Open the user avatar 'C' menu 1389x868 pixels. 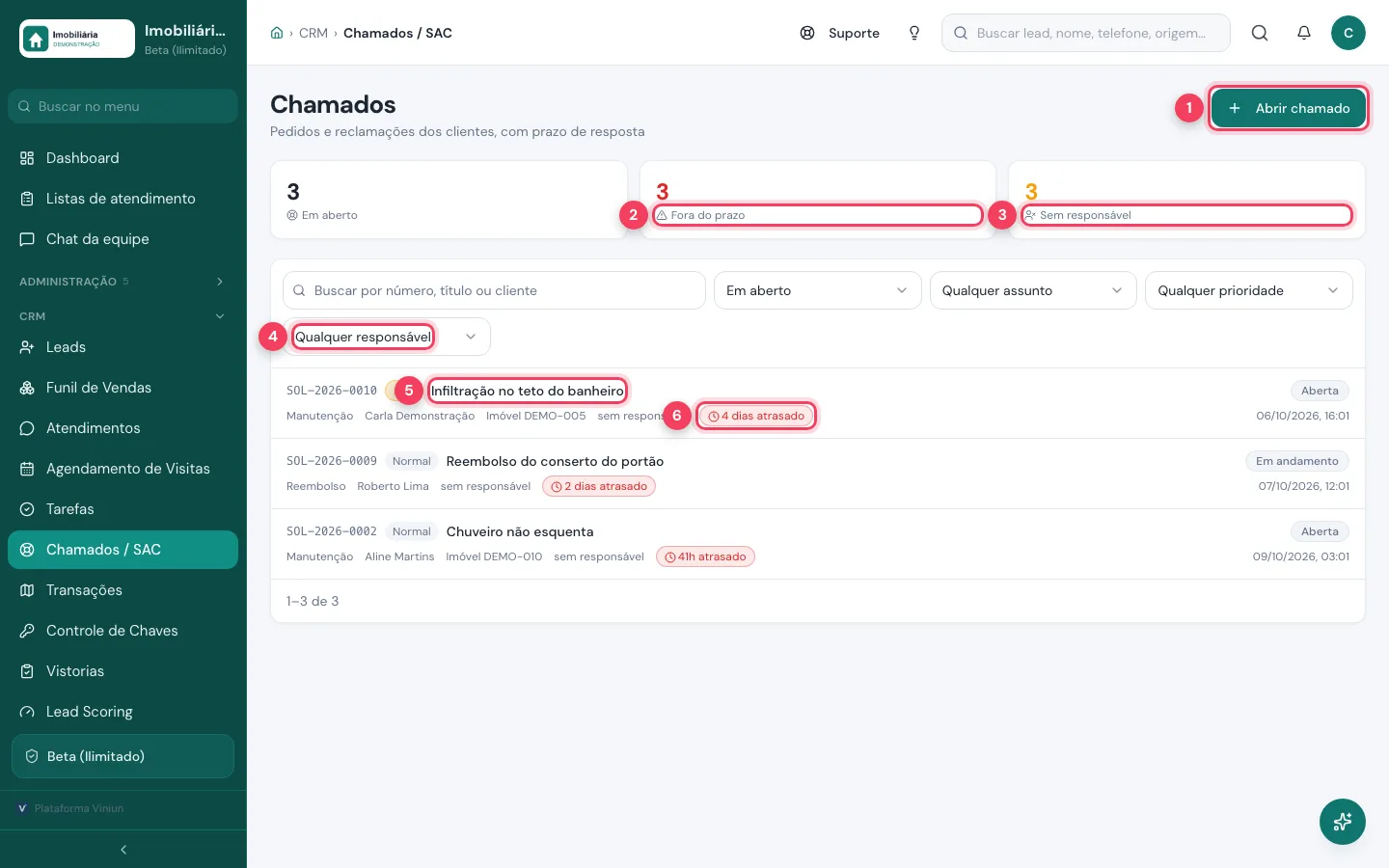click(1348, 33)
